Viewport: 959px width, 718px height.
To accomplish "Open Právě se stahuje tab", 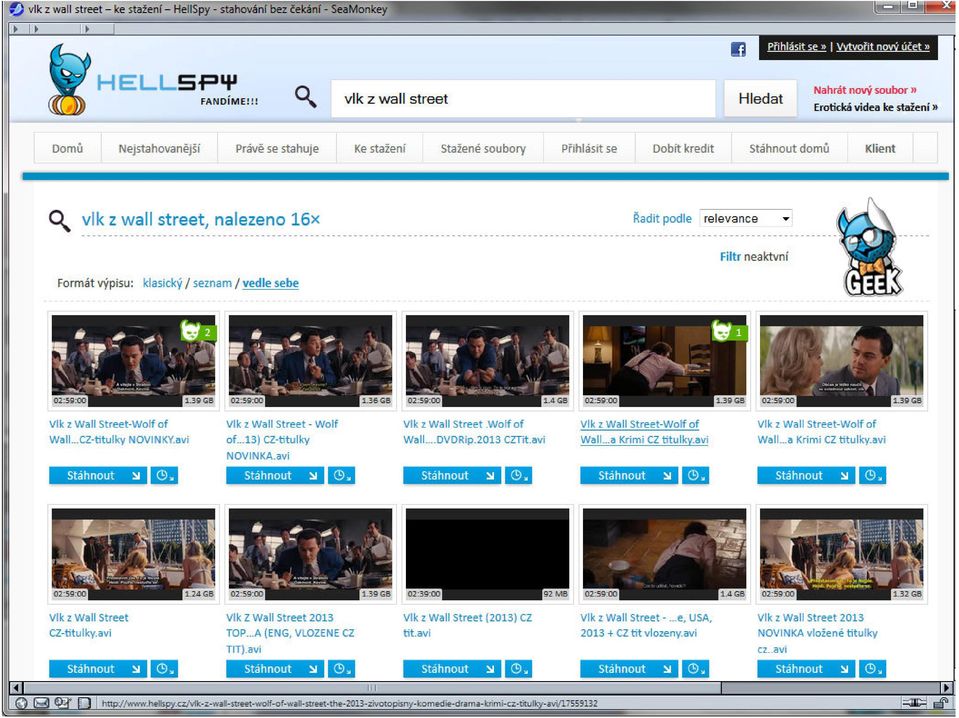I will (277, 148).
